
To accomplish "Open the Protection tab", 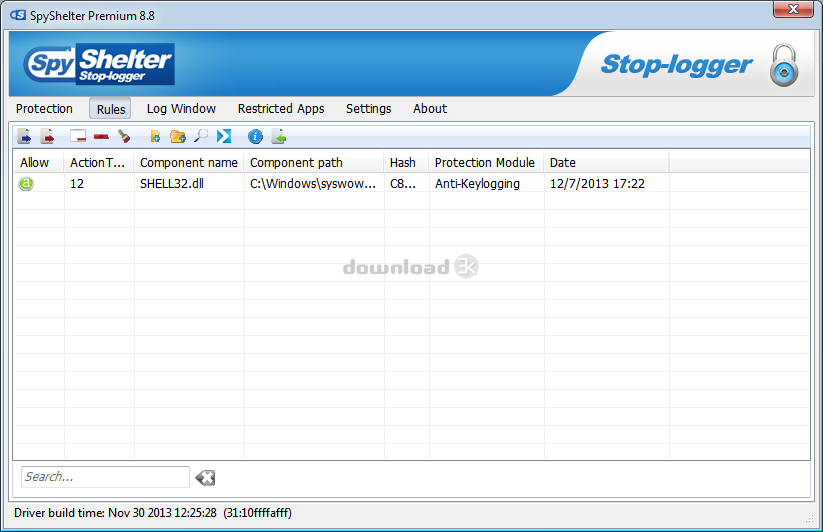I will coord(44,109).
